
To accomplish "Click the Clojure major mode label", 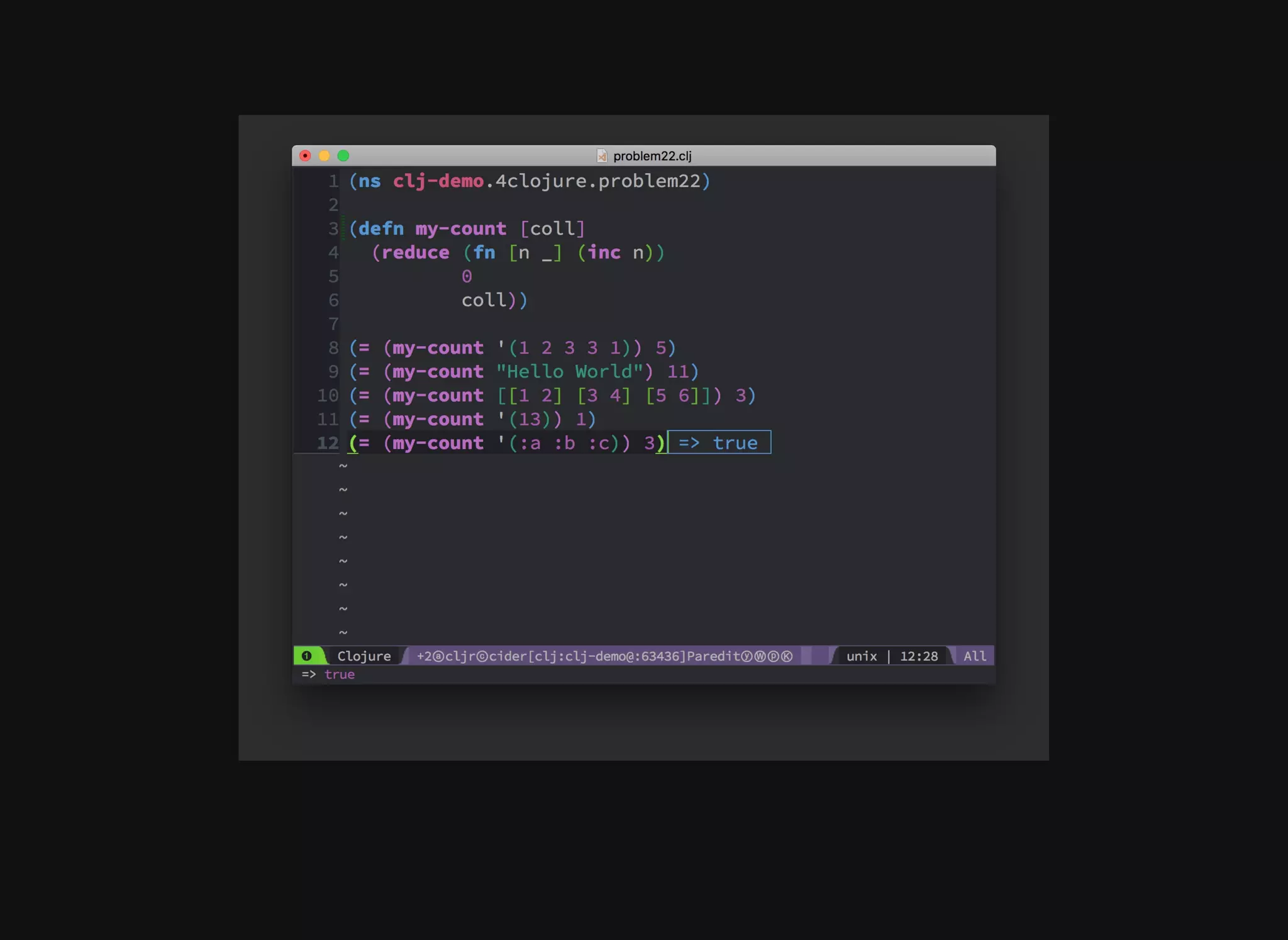I will 364,656.
